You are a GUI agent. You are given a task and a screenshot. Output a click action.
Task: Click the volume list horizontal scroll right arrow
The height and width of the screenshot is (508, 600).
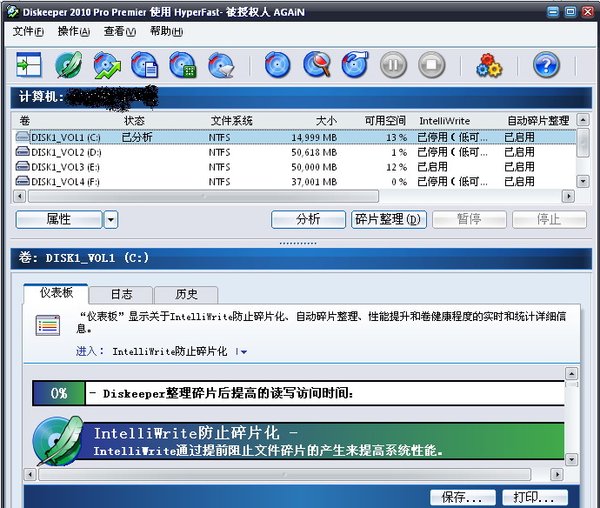click(568, 196)
